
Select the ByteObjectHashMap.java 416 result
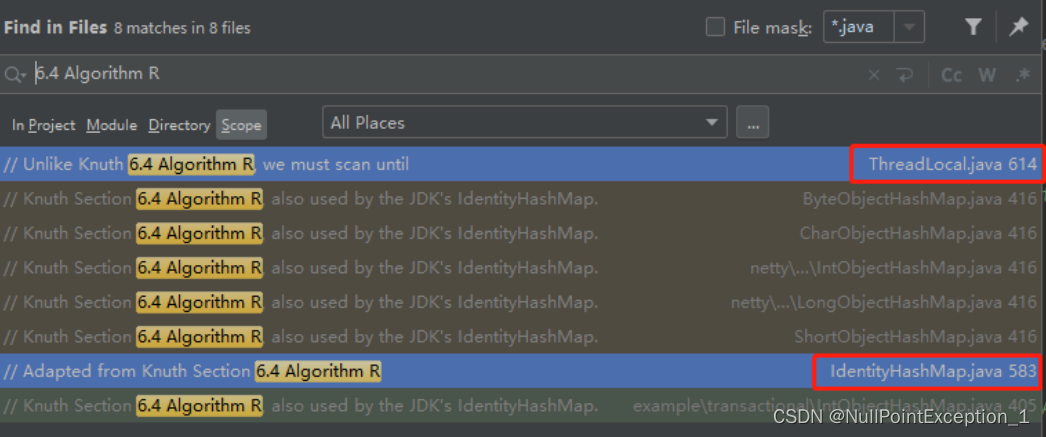click(x=520, y=199)
